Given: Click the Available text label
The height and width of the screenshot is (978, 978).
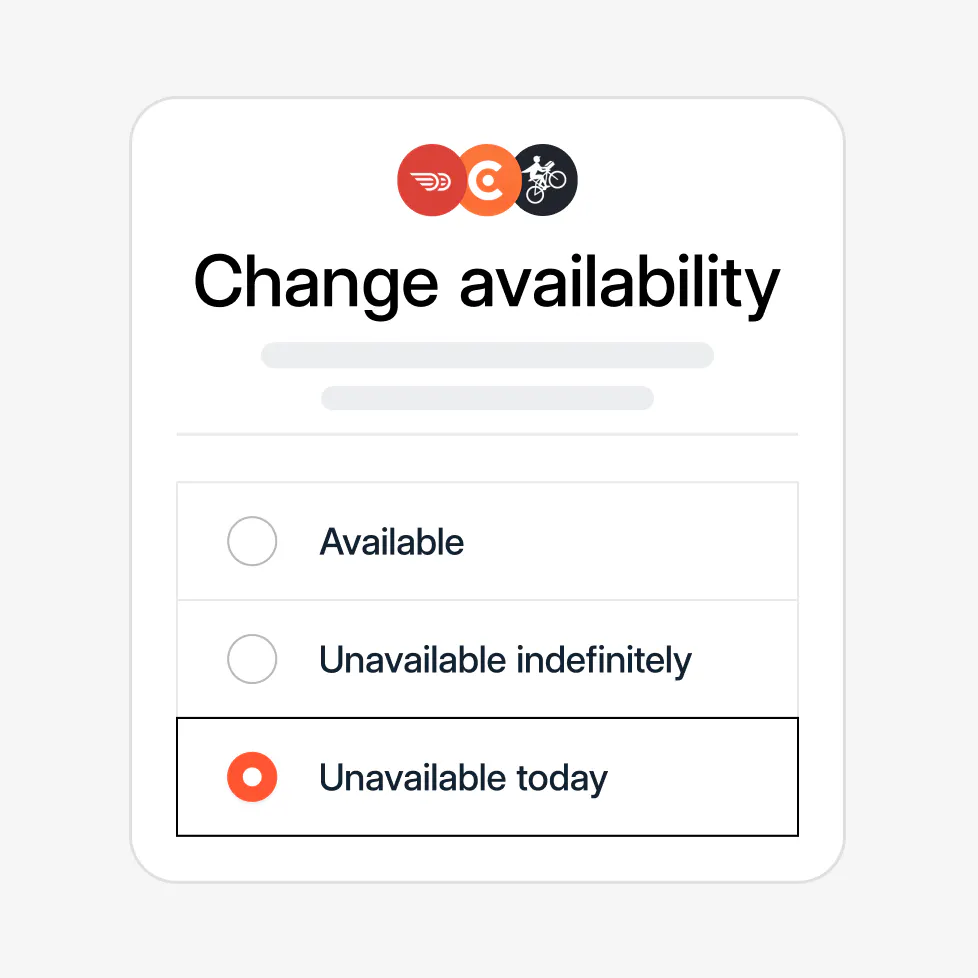Looking at the screenshot, I should 391,541.
